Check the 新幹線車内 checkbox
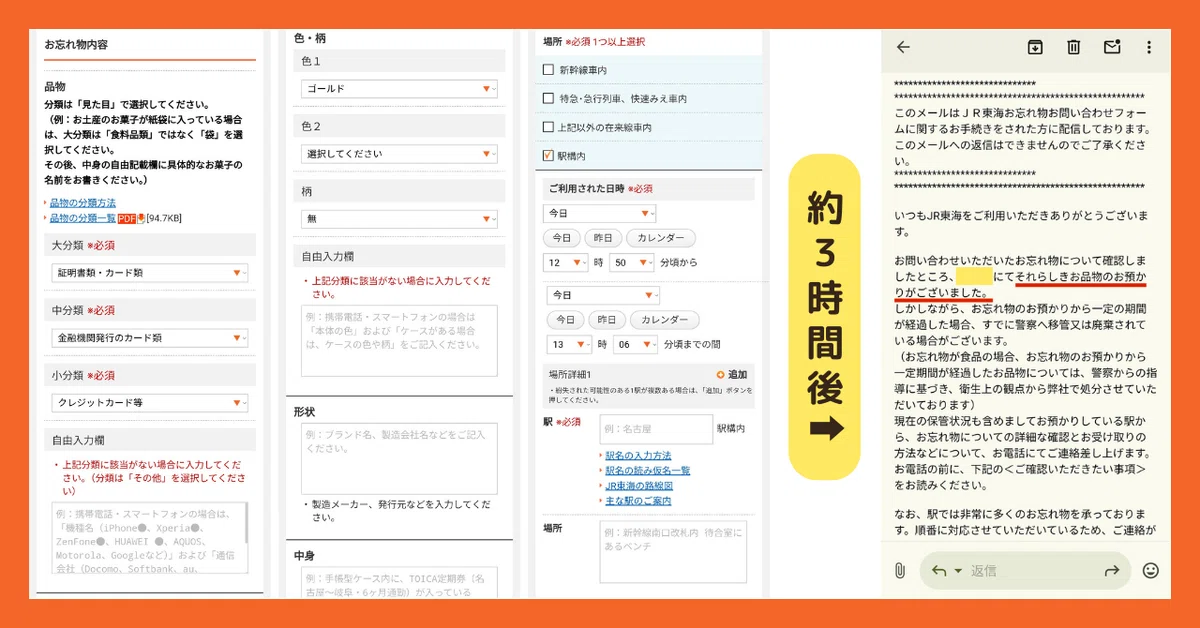The image size is (1200, 628). [547, 70]
